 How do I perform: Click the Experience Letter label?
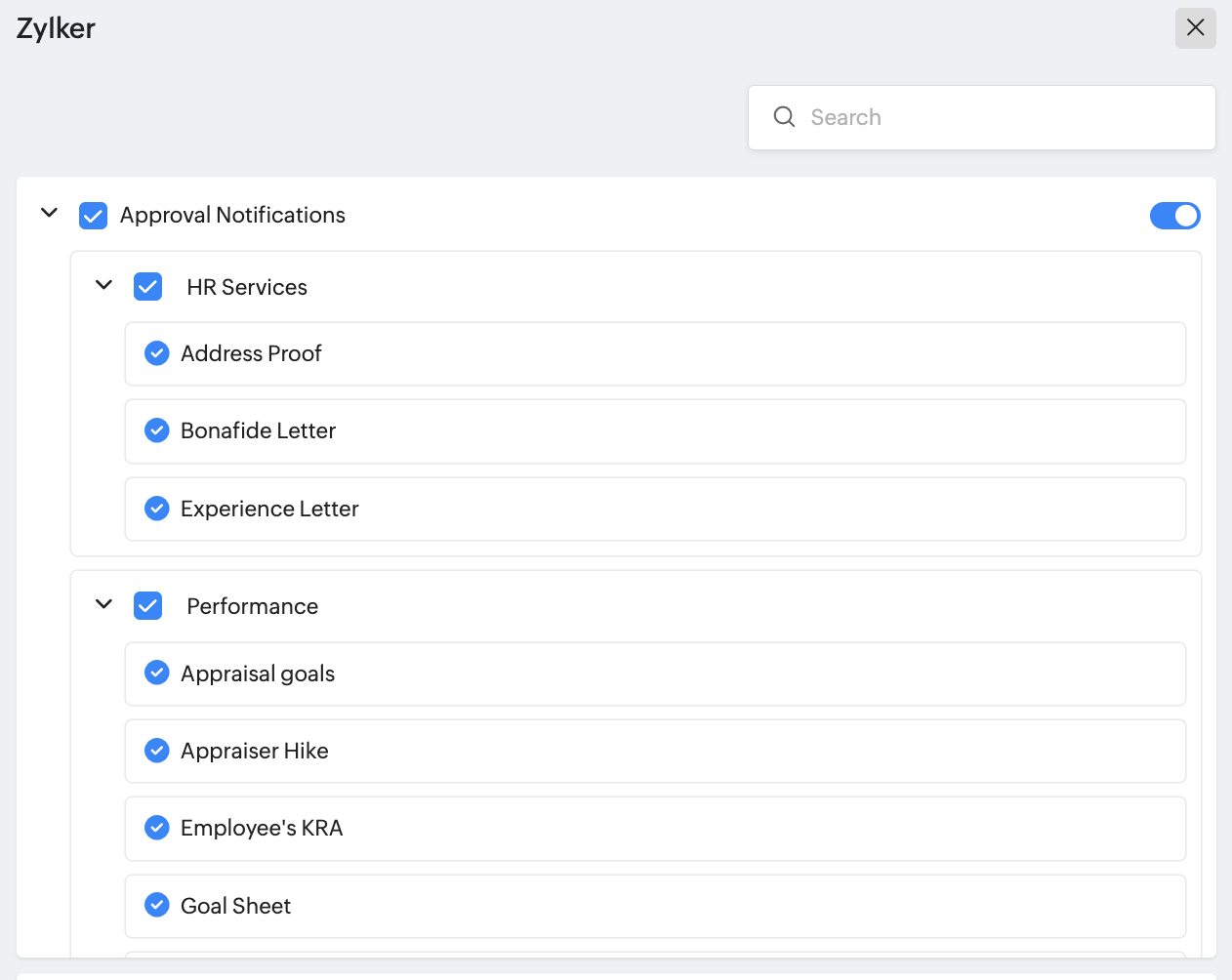coord(269,509)
